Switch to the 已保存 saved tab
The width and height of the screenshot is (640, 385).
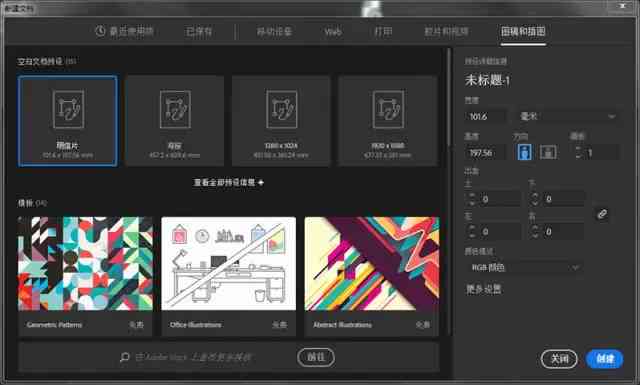click(x=199, y=31)
